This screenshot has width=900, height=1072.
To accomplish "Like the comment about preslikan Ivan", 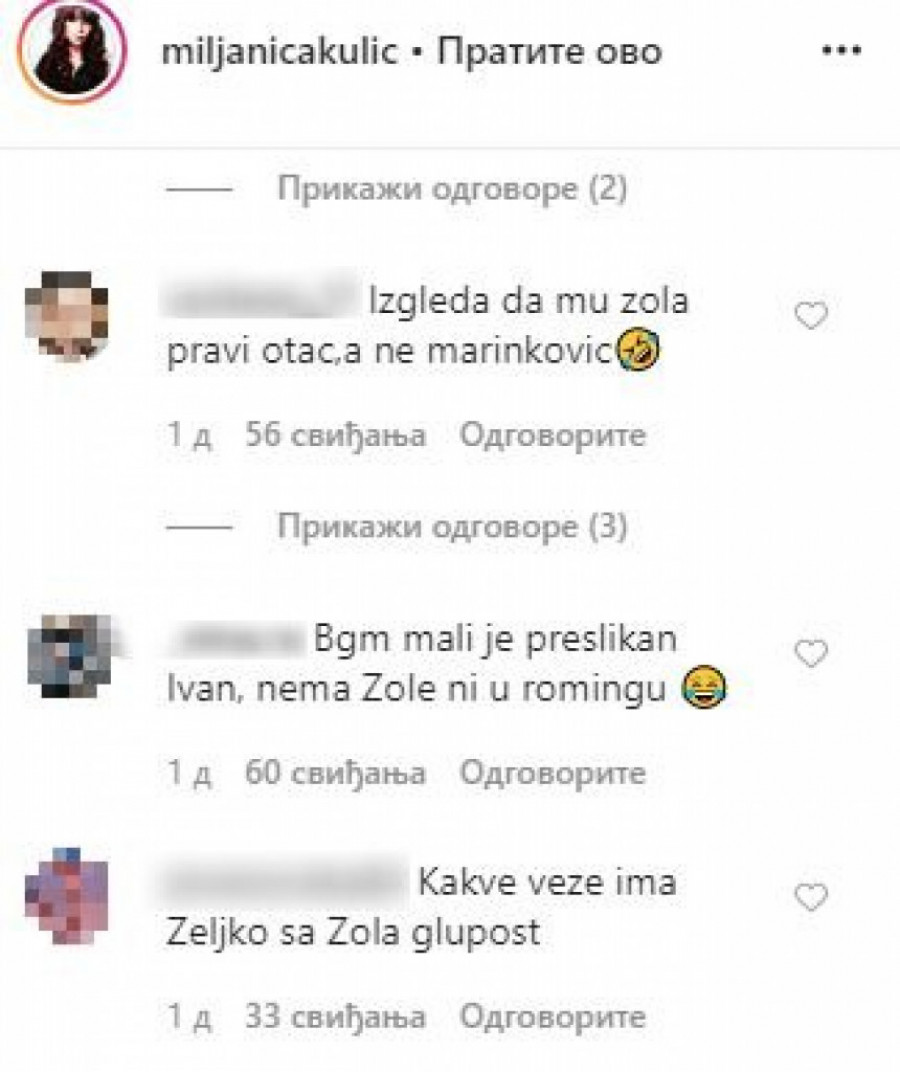I will click(x=811, y=653).
